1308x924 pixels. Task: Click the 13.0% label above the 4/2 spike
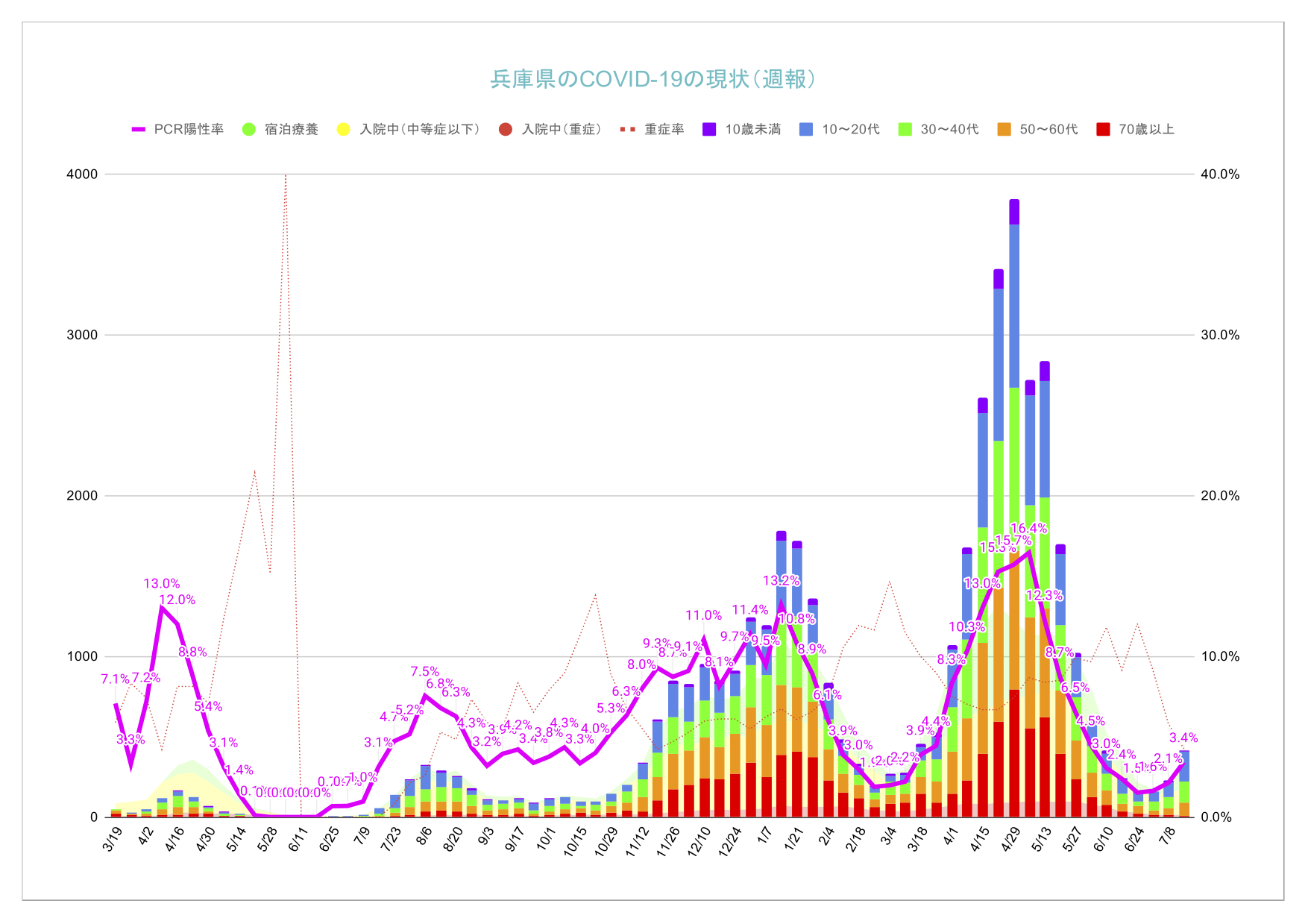click(161, 583)
